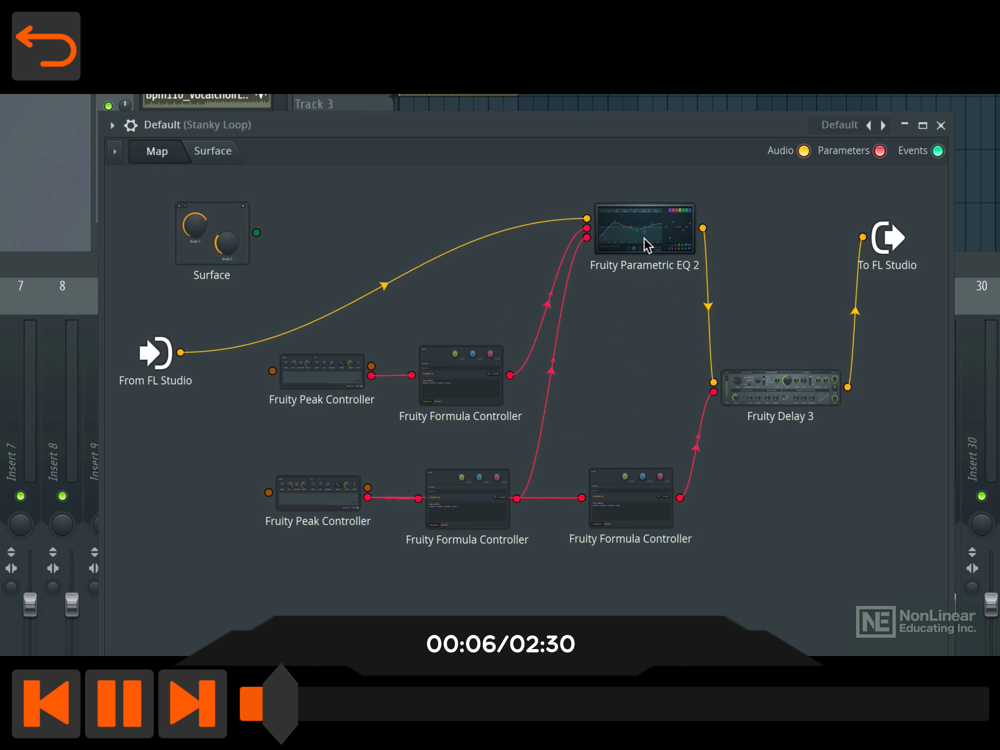Click Insert 7's up-down arrows icon
The image size is (1000, 750).
(x=11, y=552)
